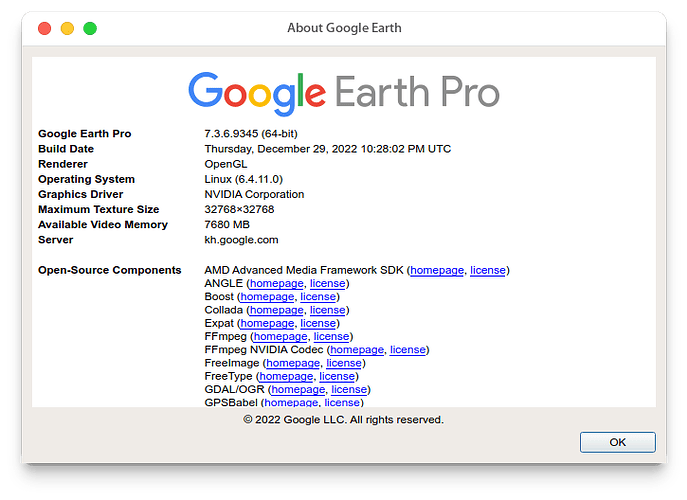Click the About Google Earth title text

(x=344, y=28)
